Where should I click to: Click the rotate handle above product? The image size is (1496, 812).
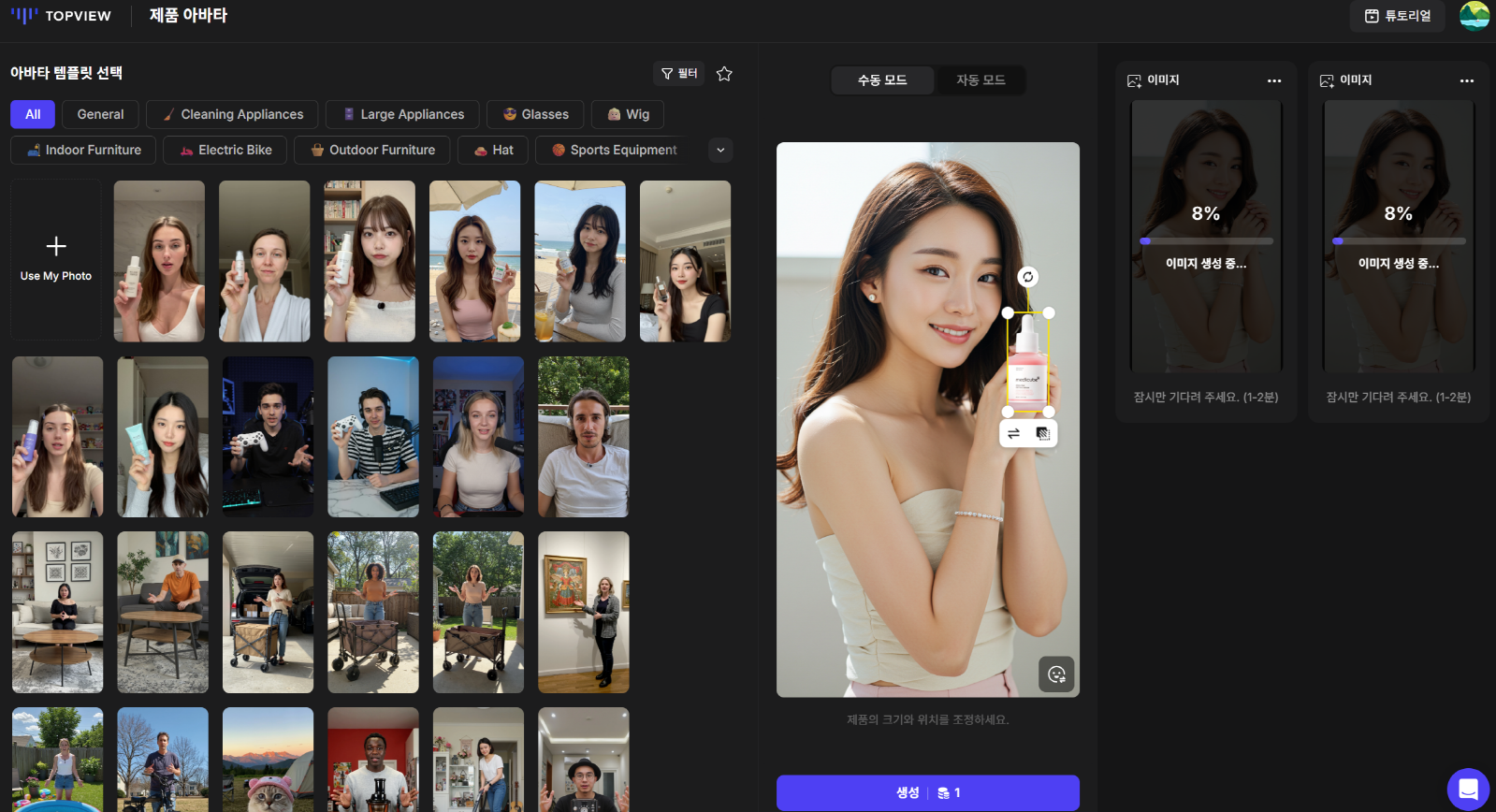click(x=1027, y=277)
